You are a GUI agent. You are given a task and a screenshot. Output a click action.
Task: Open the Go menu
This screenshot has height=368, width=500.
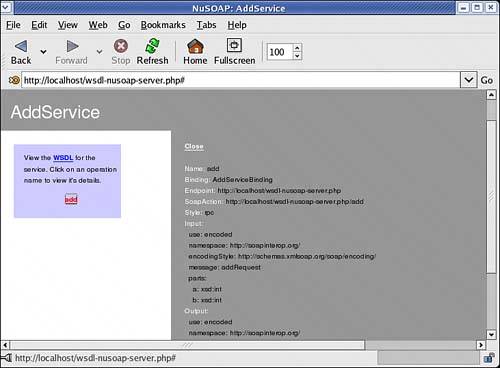124,25
